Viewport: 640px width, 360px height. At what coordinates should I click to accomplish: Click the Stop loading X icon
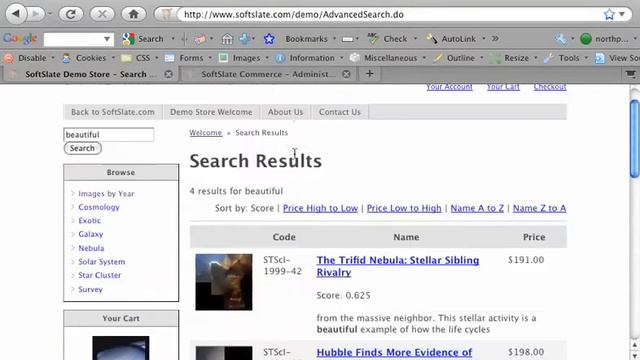coord(102,14)
